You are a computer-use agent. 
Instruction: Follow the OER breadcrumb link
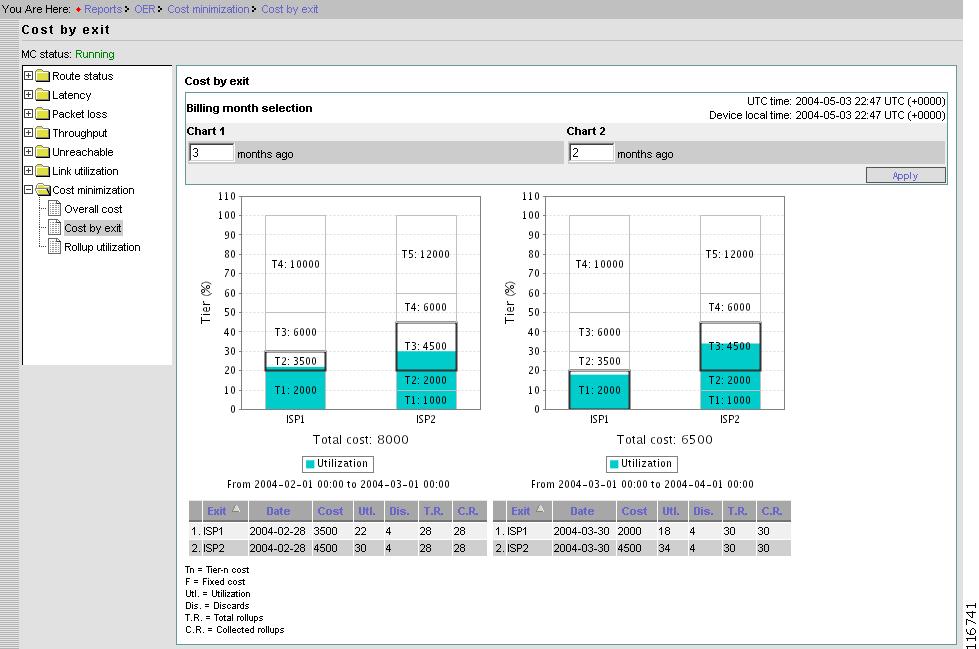144,8
